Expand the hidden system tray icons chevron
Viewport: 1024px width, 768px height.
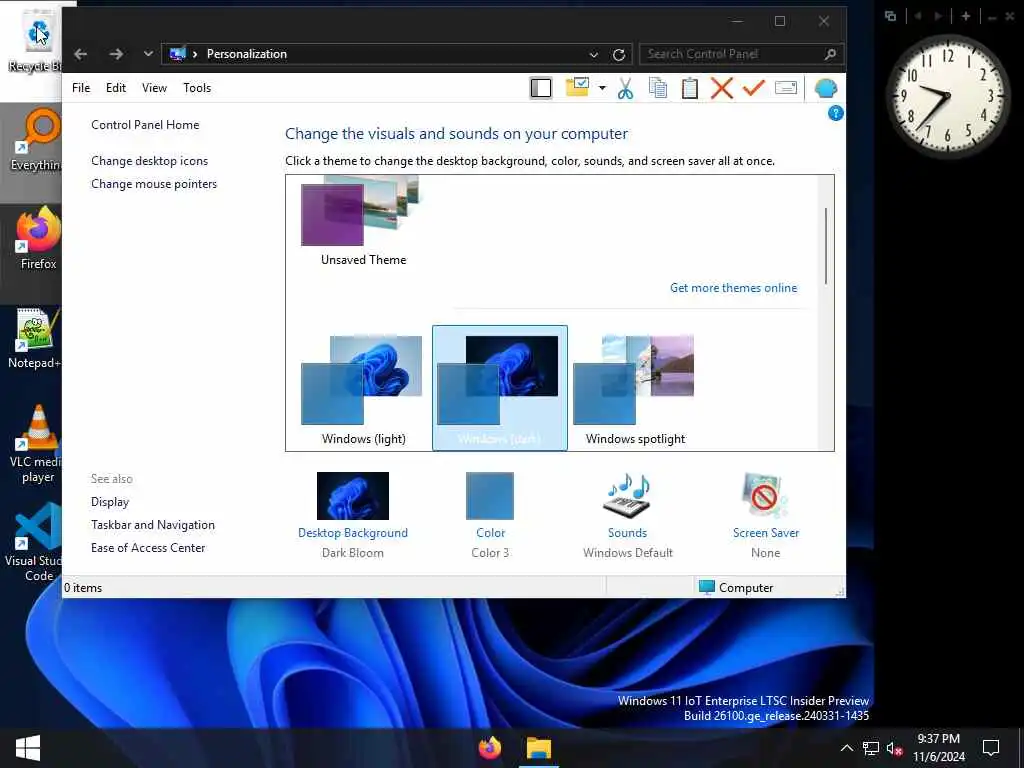pyautogui.click(x=846, y=748)
